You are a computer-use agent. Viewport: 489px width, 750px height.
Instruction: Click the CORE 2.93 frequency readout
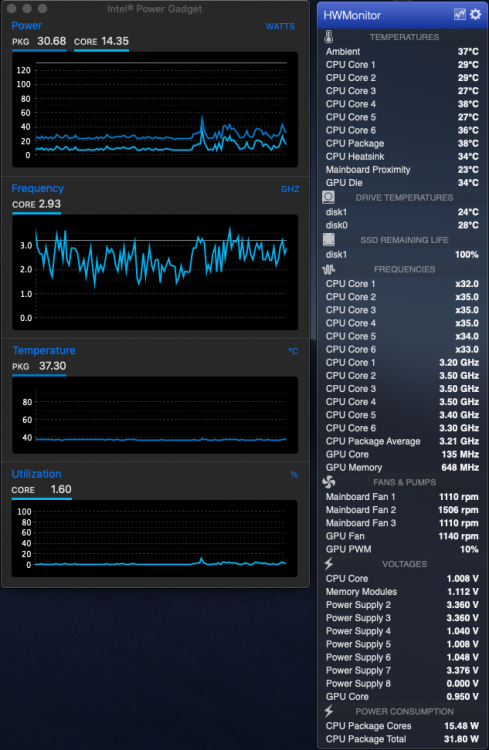pos(37,204)
